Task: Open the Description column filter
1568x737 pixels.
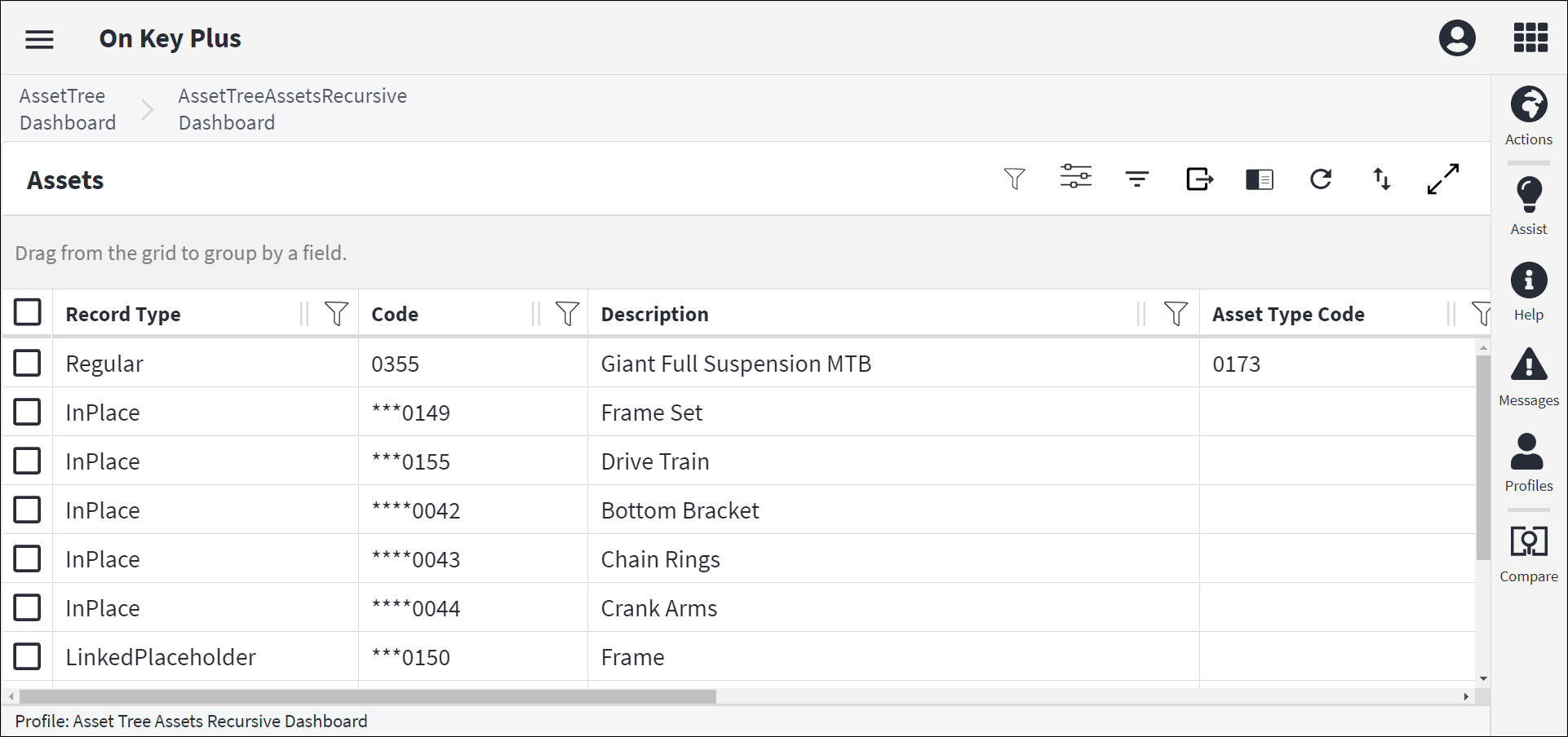Action: coord(1176,313)
